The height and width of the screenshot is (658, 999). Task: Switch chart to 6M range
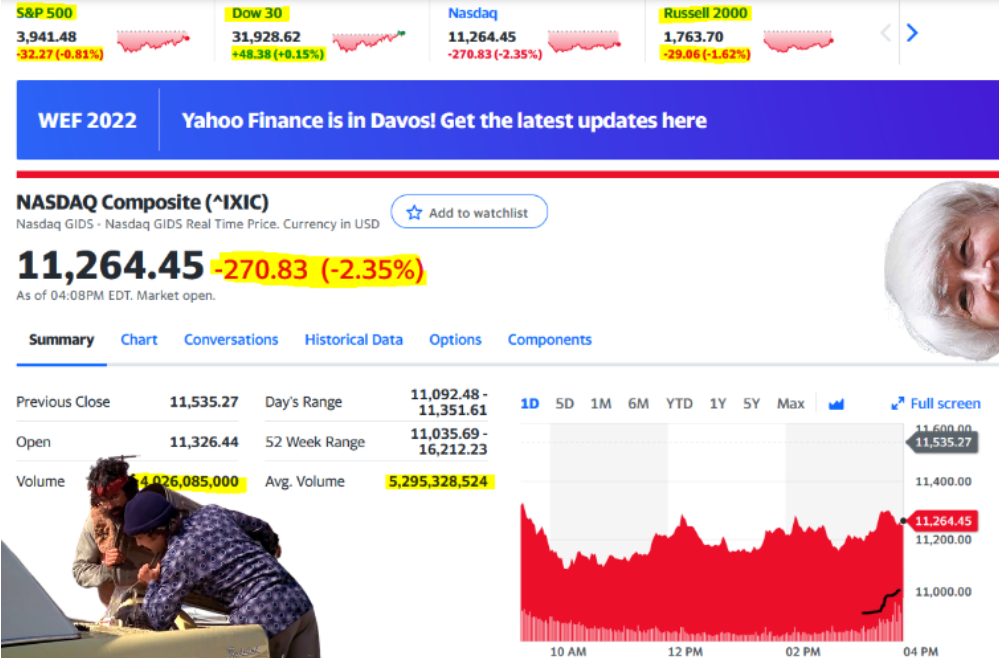[638, 404]
